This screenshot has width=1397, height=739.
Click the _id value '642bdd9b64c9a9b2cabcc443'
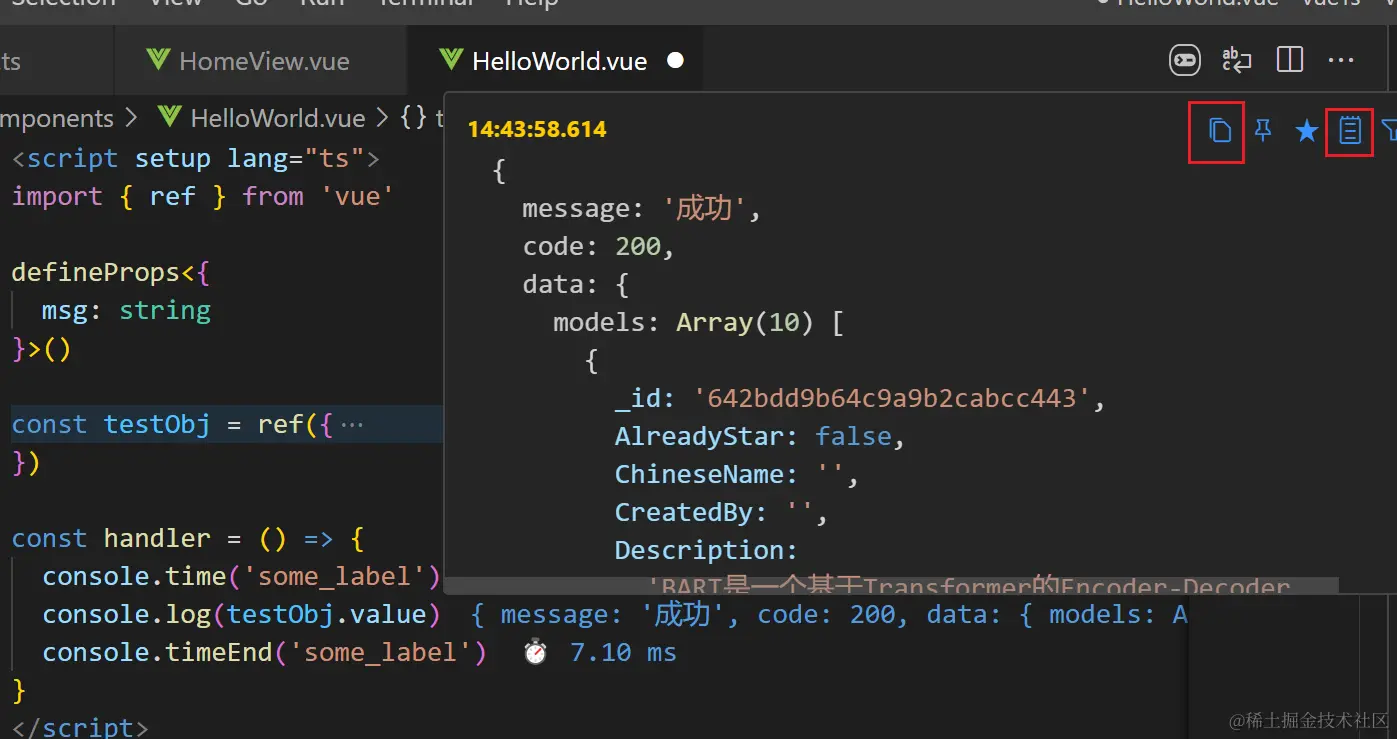pyautogui.click(x=892, y=399)
